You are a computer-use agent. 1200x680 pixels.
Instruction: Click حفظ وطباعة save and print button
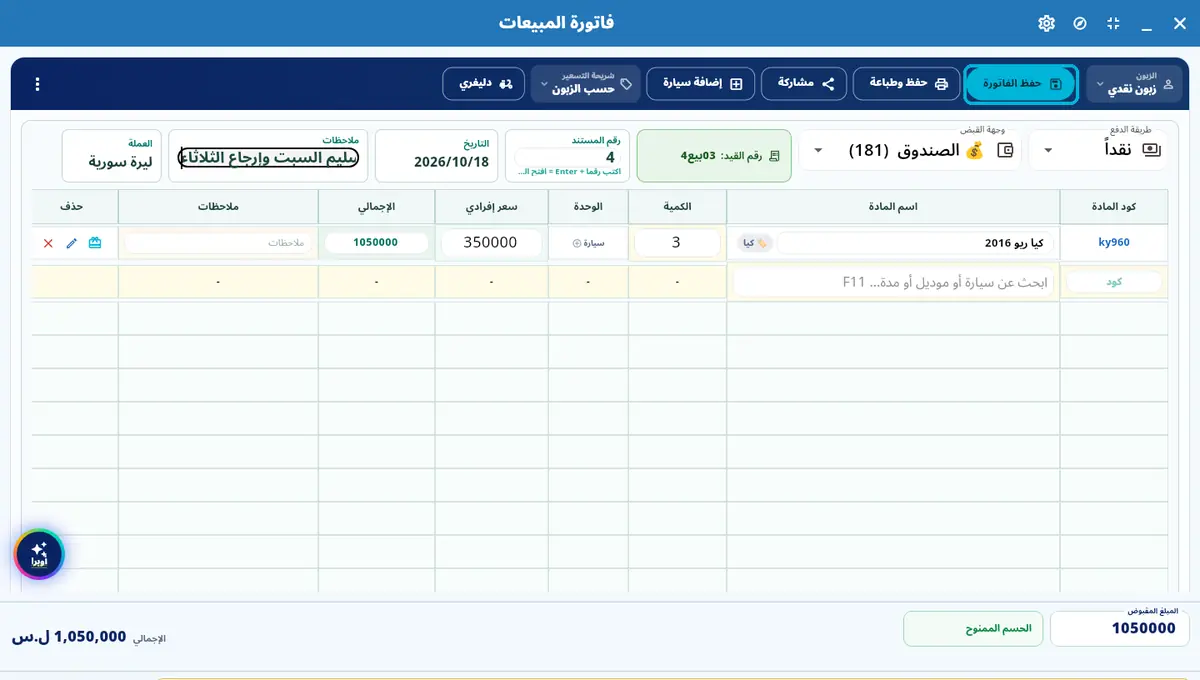(905, 84)
